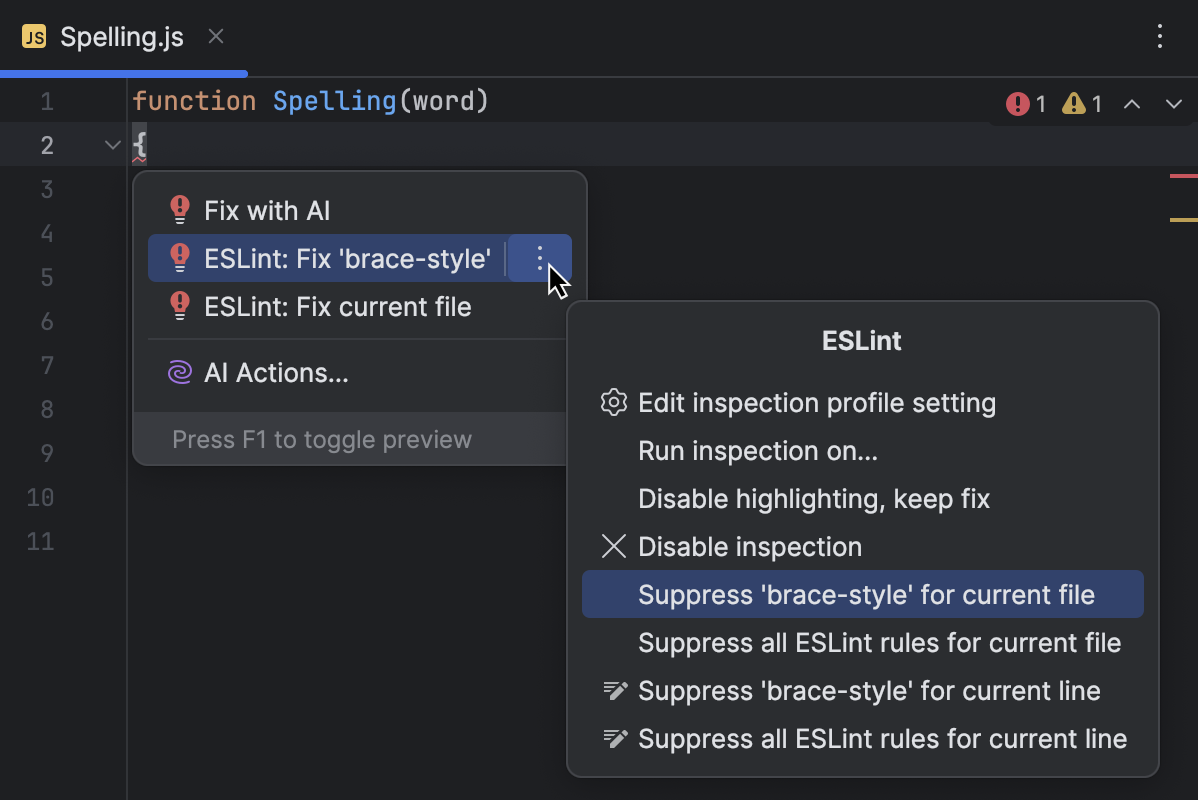Image resolution: width=1198 pixels, height=800 pixels.
Task: Open the editor kebab menu at top right
Action: 1159,37
